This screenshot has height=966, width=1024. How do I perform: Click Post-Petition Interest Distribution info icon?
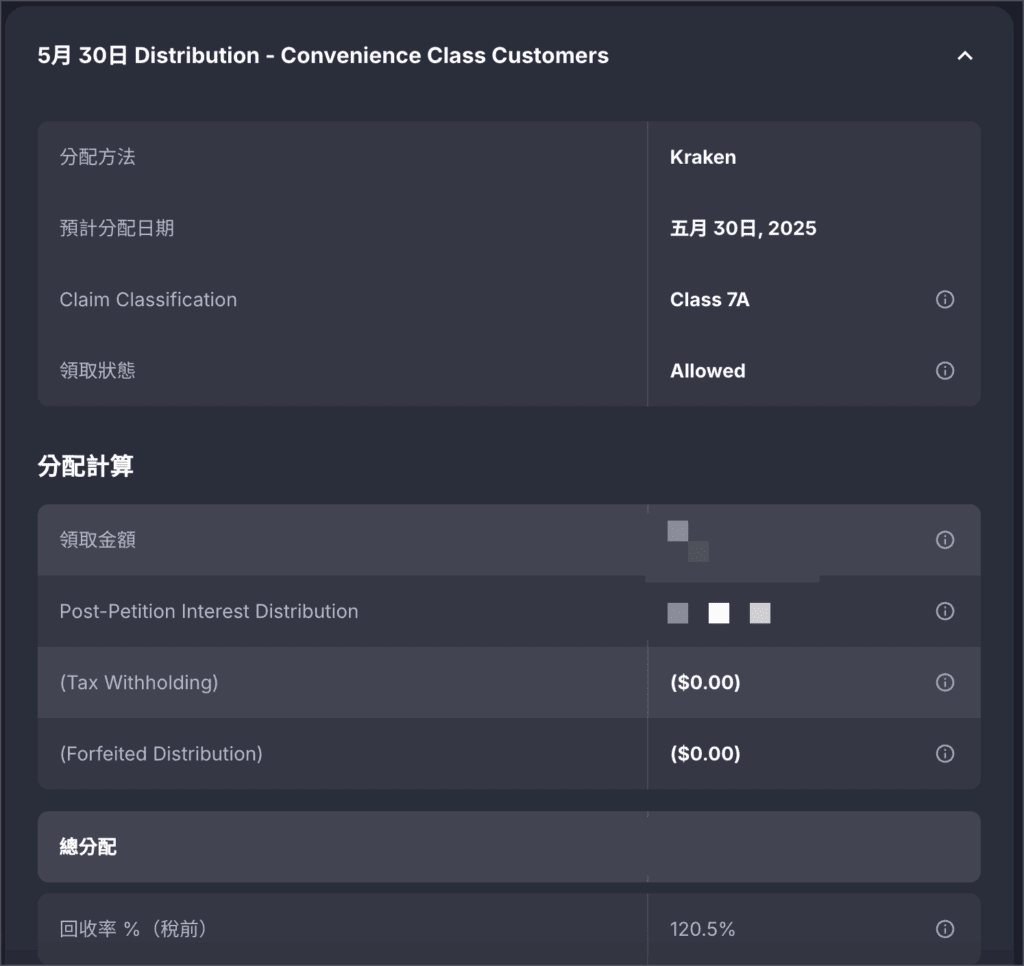pos(944,611)
